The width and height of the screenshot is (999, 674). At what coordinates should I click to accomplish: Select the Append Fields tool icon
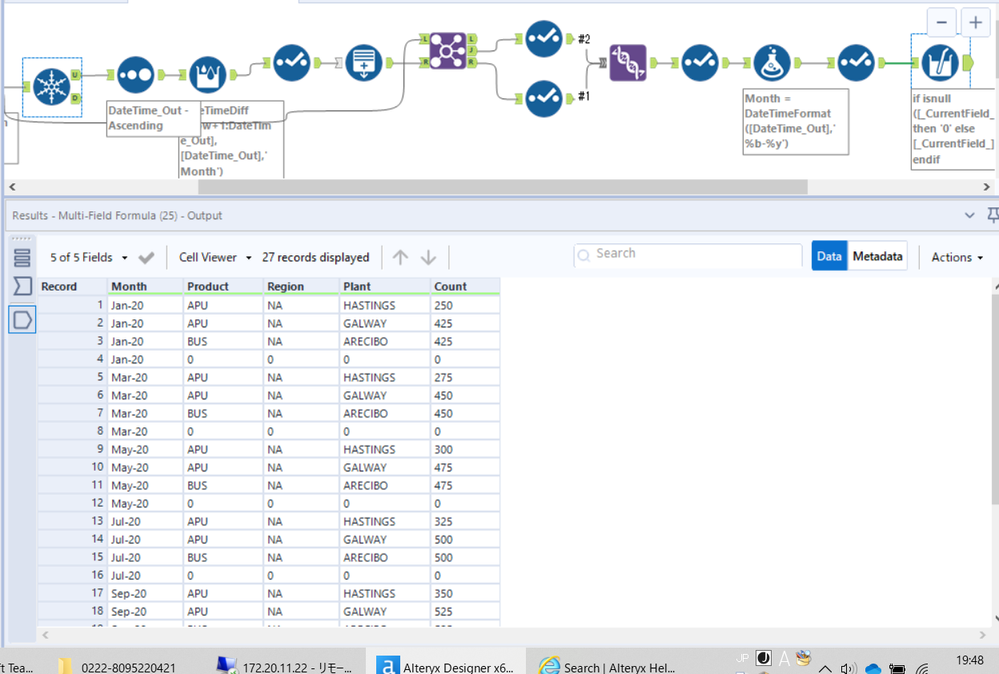(x=364, y=62)
